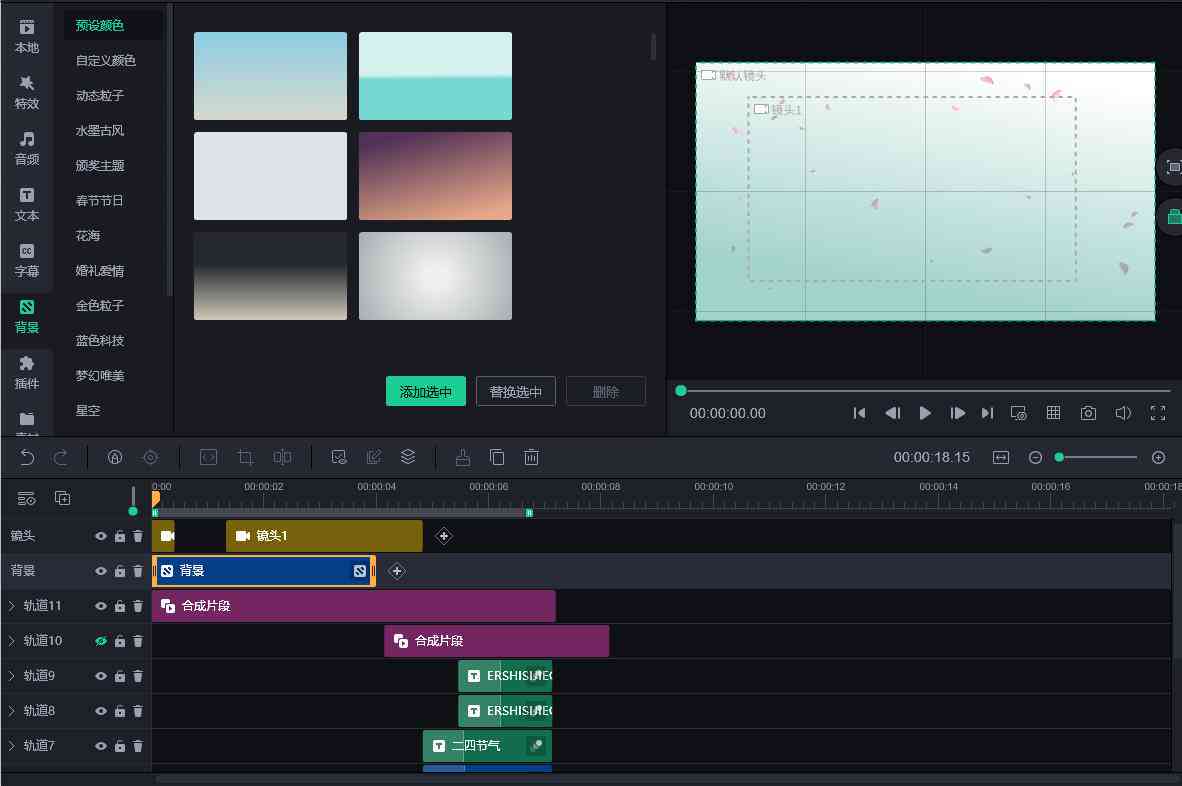Click the undo arrow in timeline toolbar

26,457
